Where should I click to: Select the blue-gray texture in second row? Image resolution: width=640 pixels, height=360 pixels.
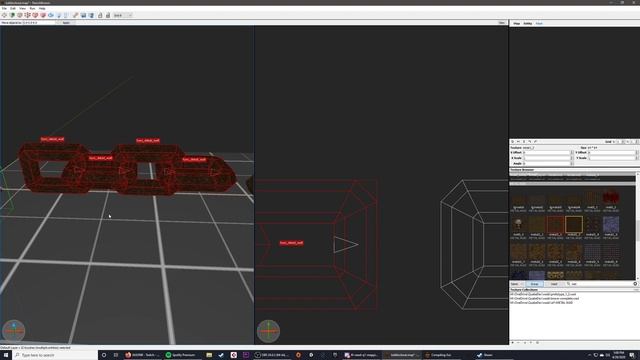[611, 224]
